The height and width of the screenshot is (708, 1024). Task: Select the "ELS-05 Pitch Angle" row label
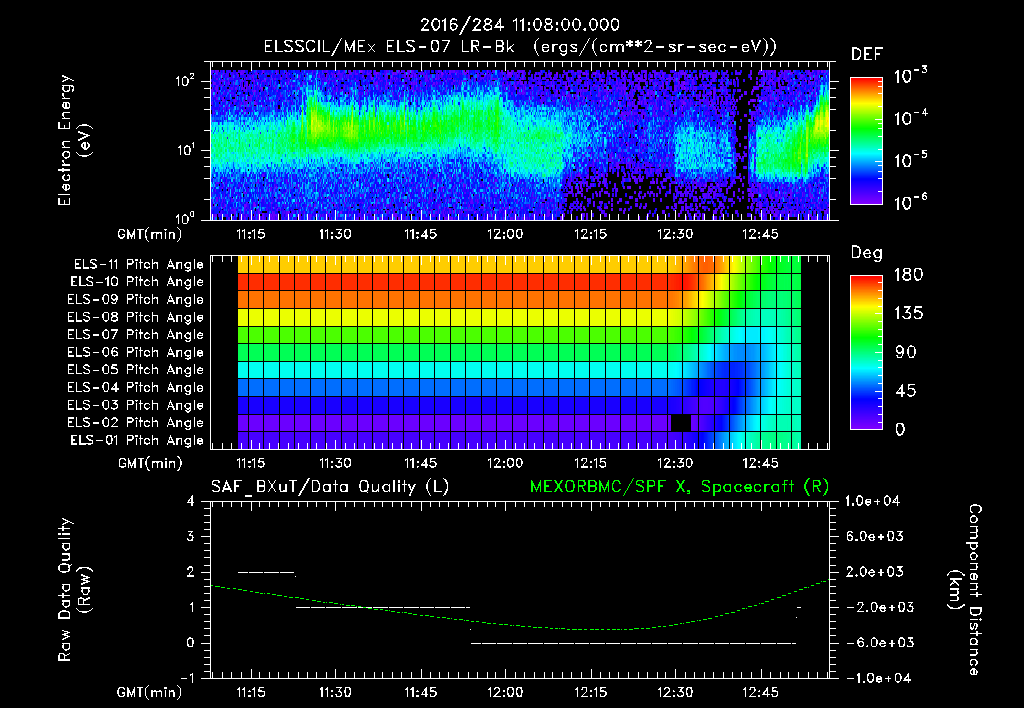pos(135,370)
